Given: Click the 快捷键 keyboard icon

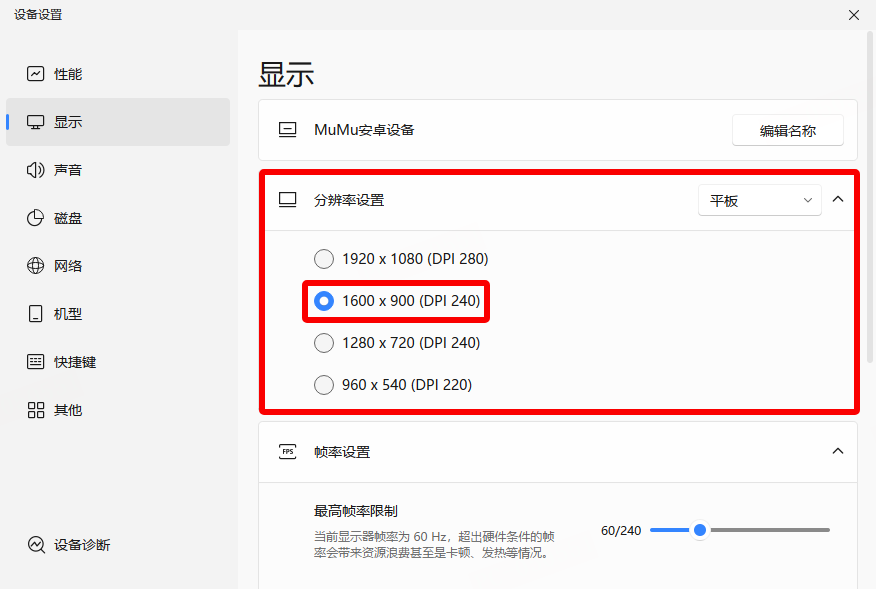Looking at the screenshot, I should point(36,362).
